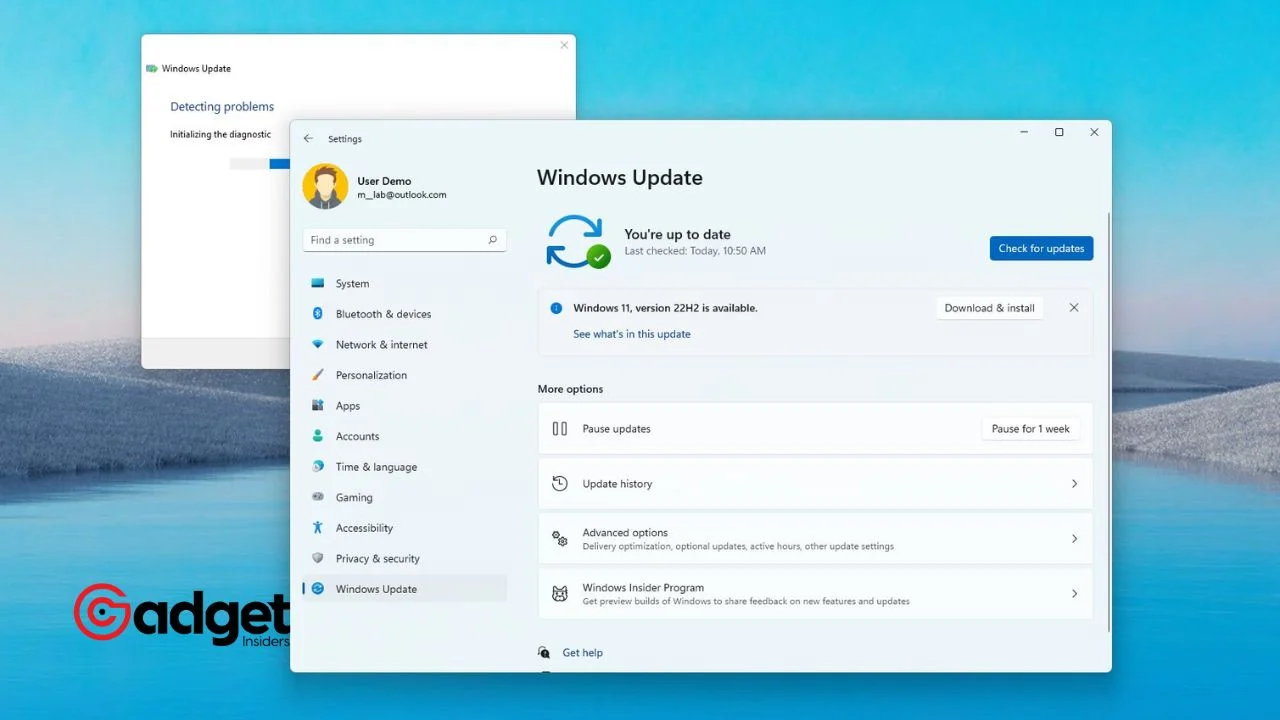
Task: Click the Accessibility figure icon
Action: click(318, 527)
